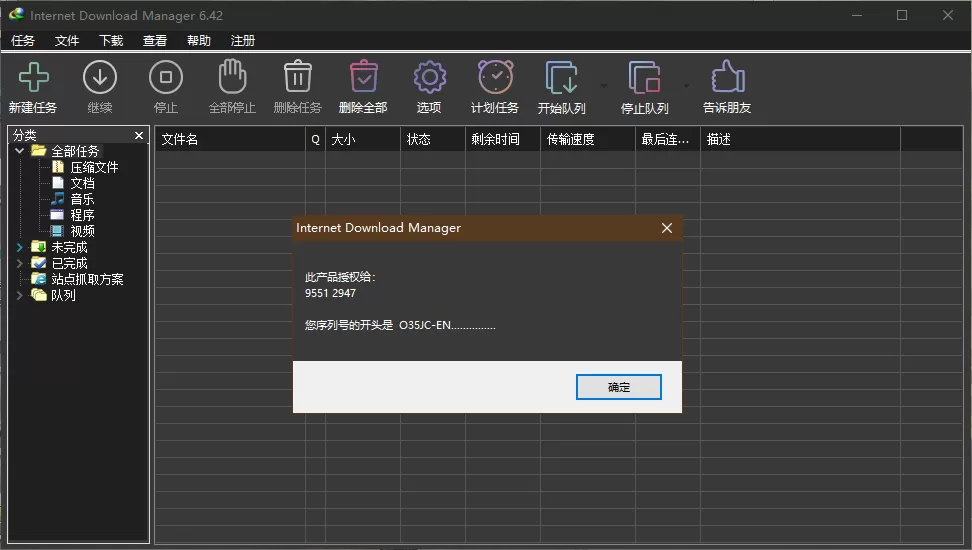Click the 全部停止 hand icon

(232, 77)
